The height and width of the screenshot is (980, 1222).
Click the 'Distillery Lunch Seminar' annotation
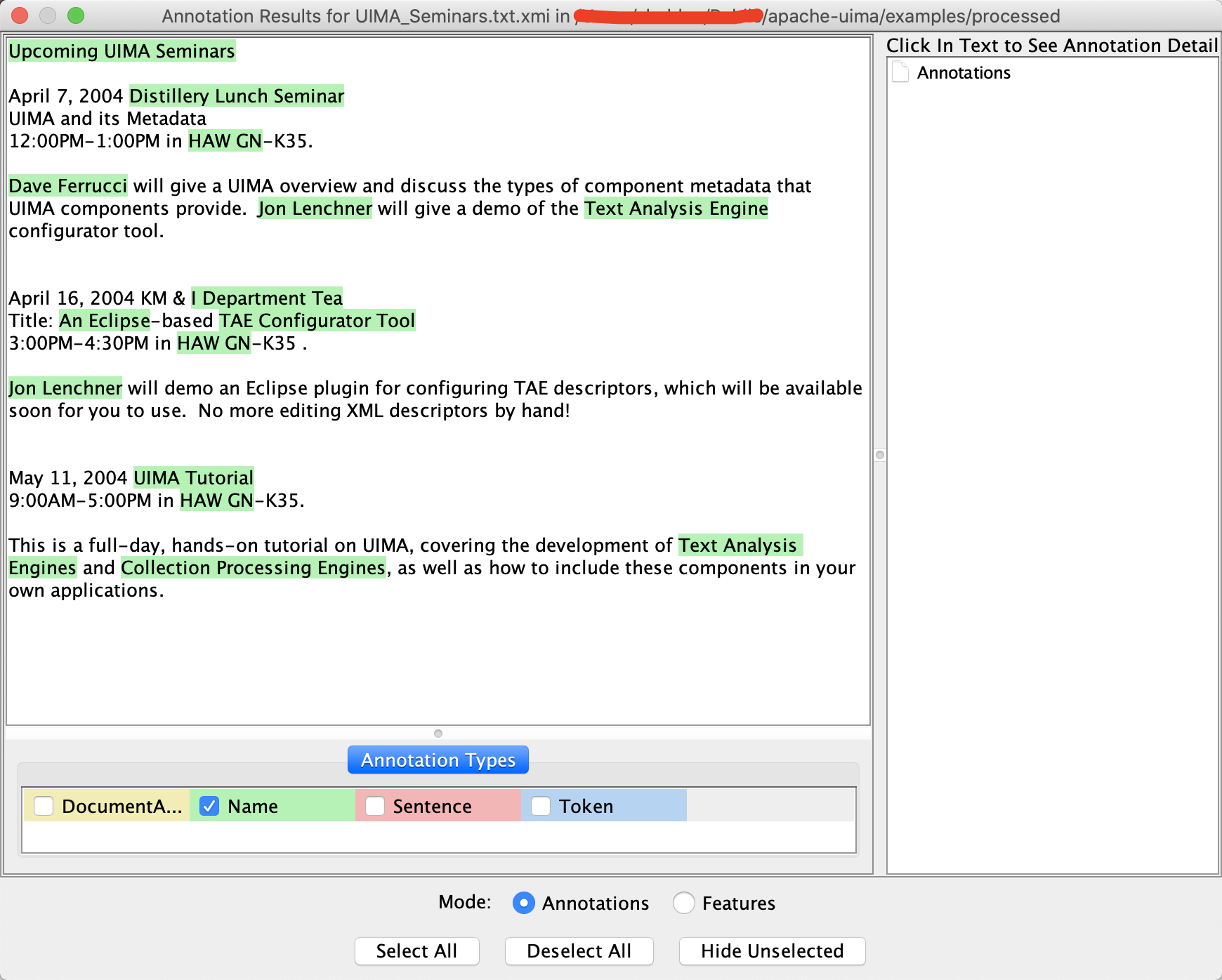(x=237, y=96)
